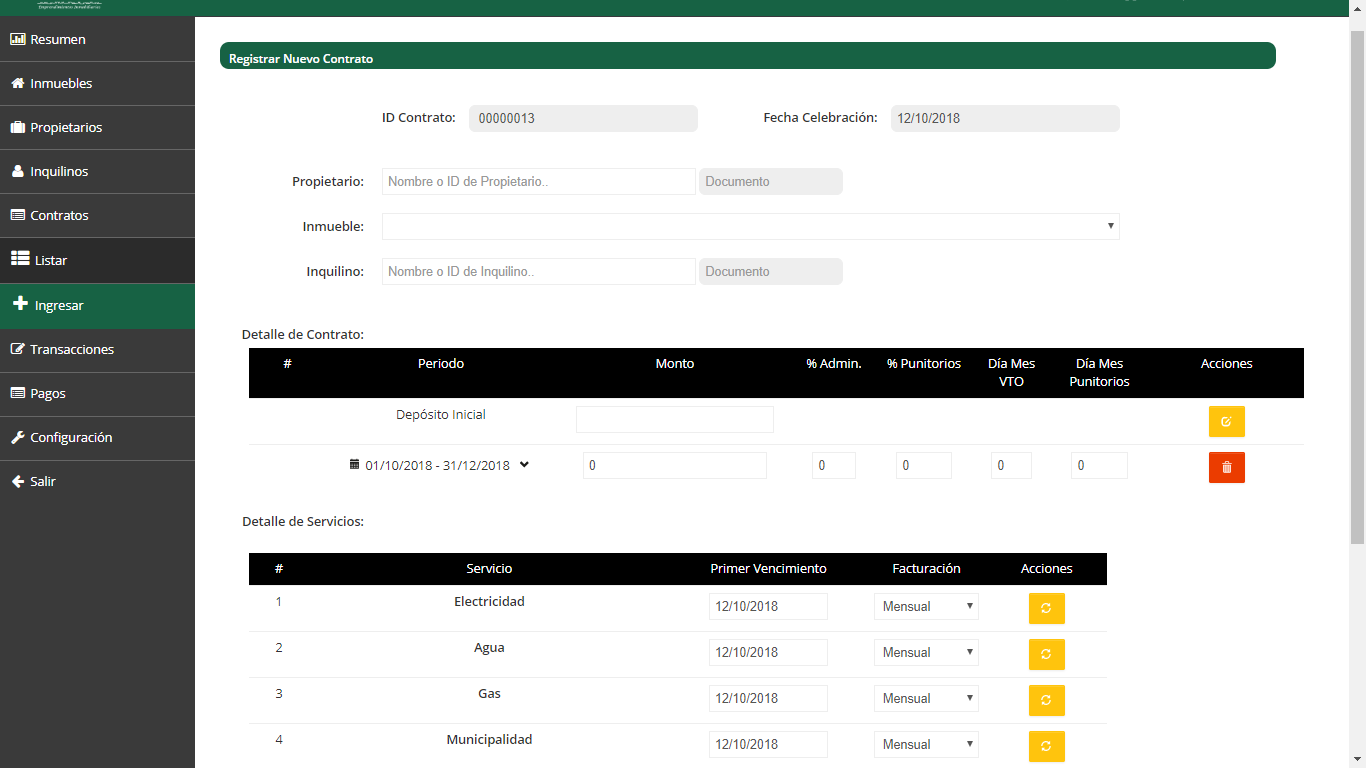Click the calendar icon beside the period range

(354, 465)
